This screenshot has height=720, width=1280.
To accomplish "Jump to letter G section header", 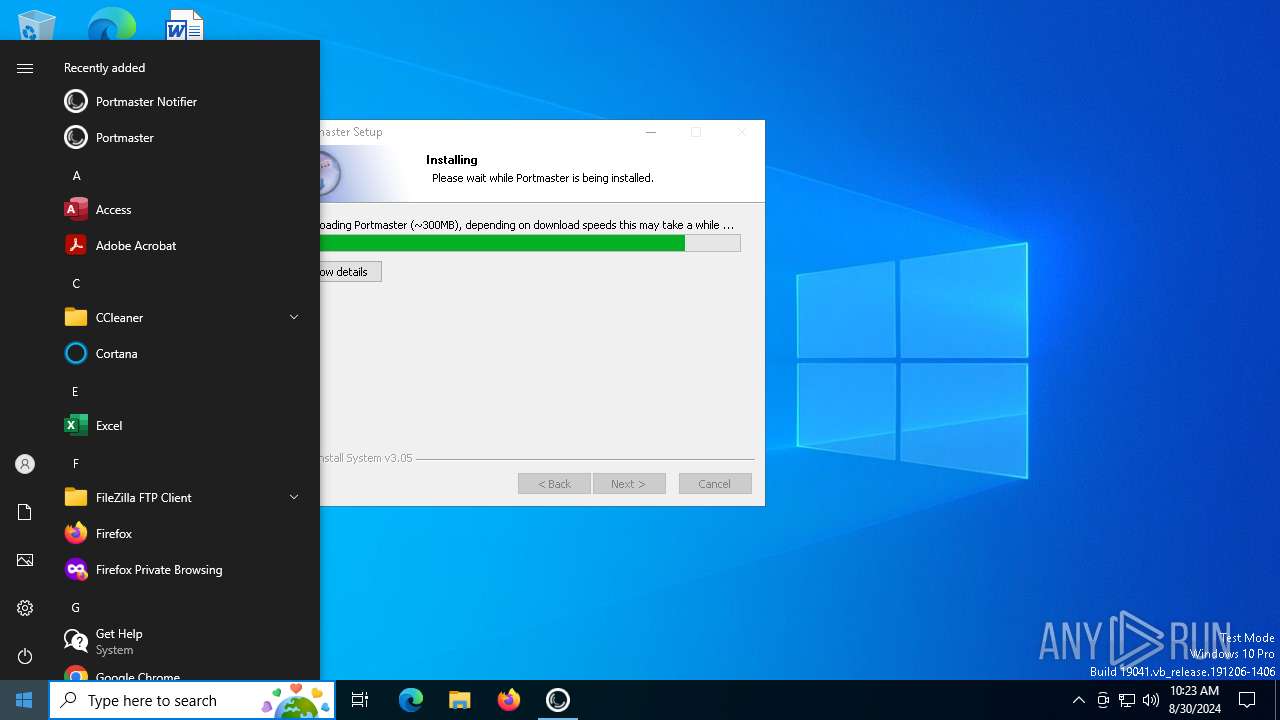I will 75,607.
